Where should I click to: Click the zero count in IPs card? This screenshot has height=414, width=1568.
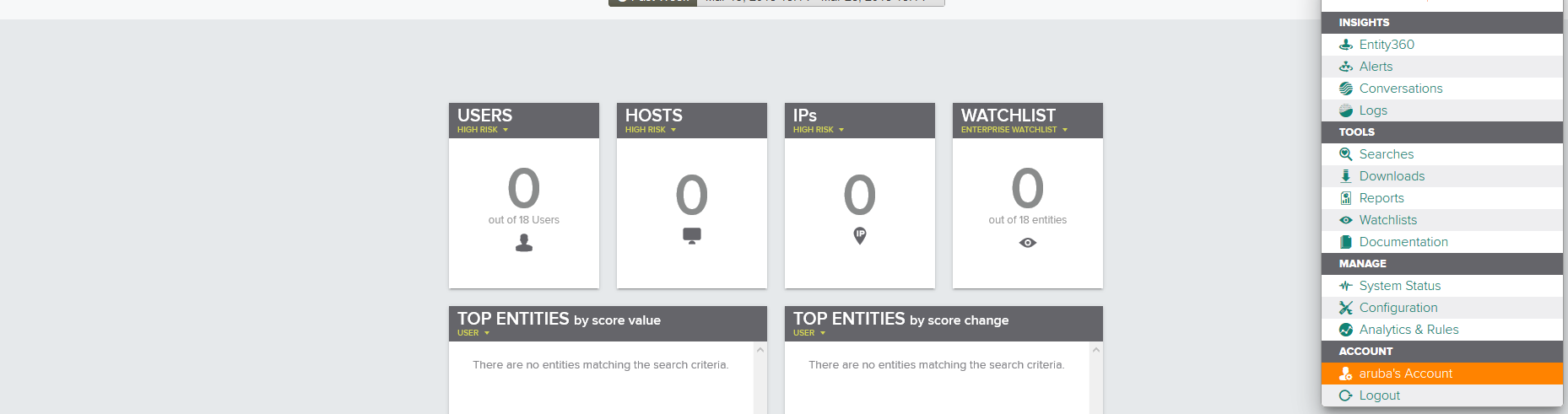pos(860,195)
